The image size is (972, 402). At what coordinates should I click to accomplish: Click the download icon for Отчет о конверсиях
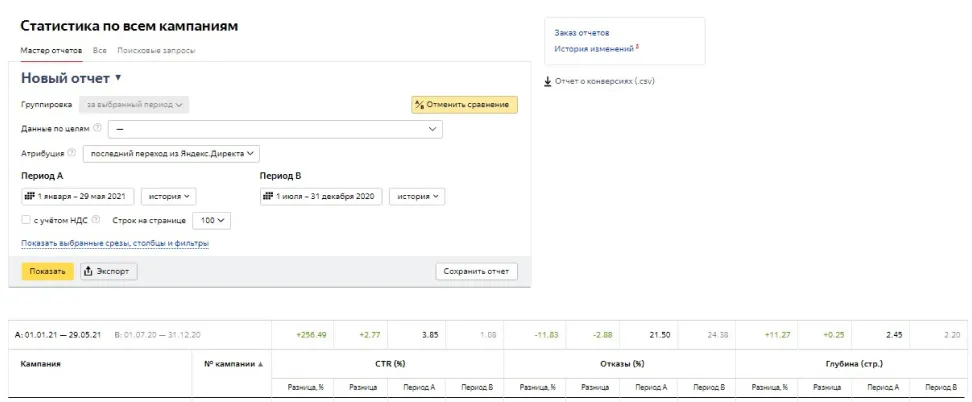[x=548, y=82]
